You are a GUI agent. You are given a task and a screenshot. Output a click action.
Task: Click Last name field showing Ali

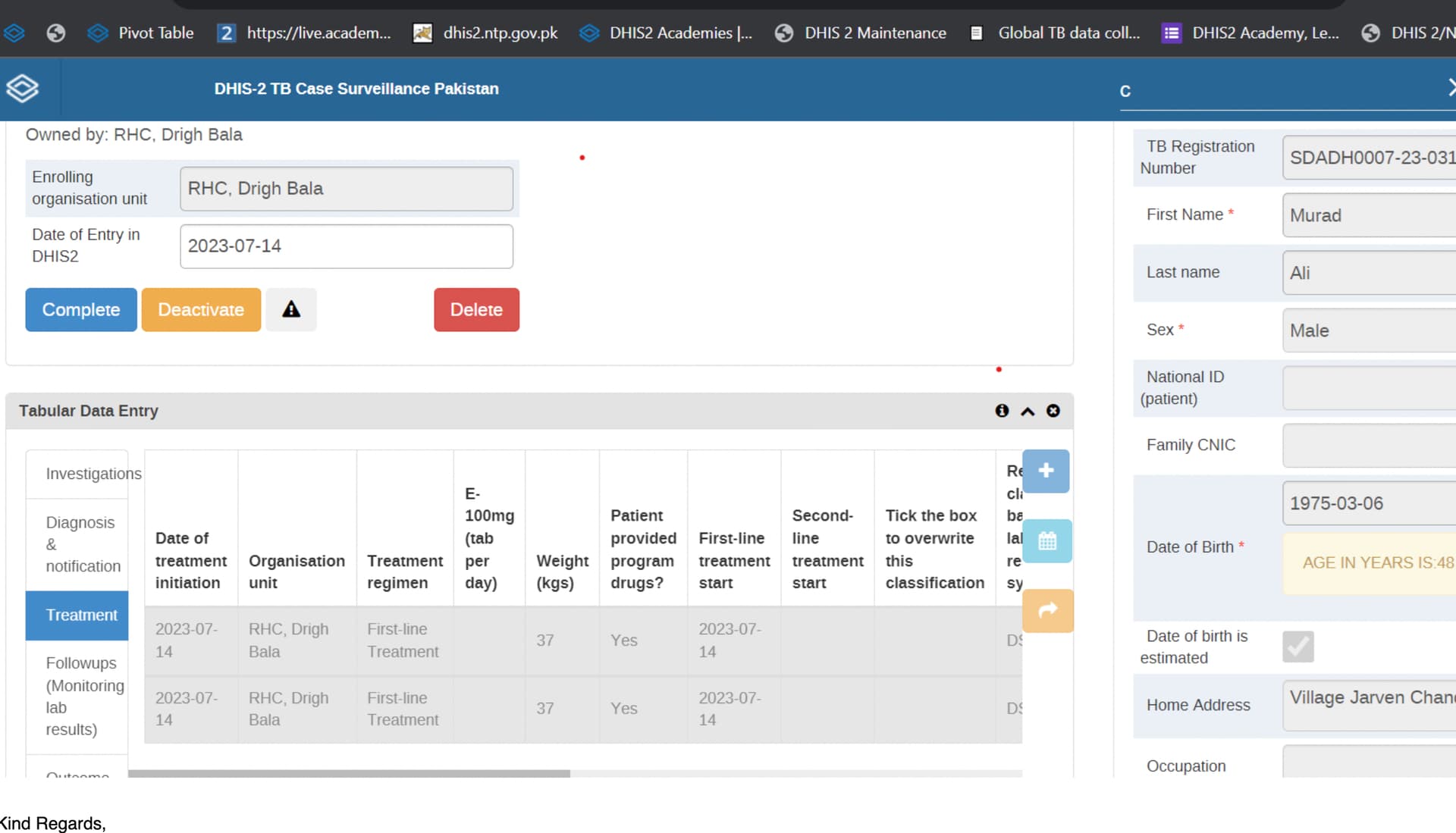(x=1369, y=273)
